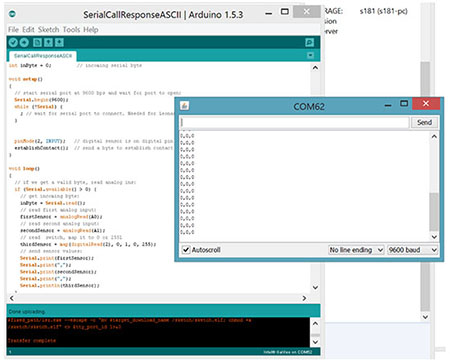
Task: Click the serial monitor scrollbar thumb
Action: 434,211
